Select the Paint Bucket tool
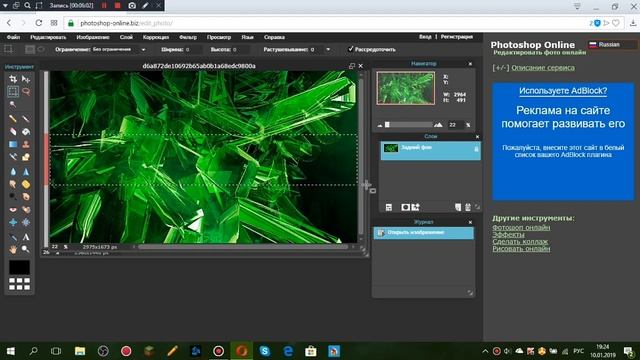 pos(26,131)
